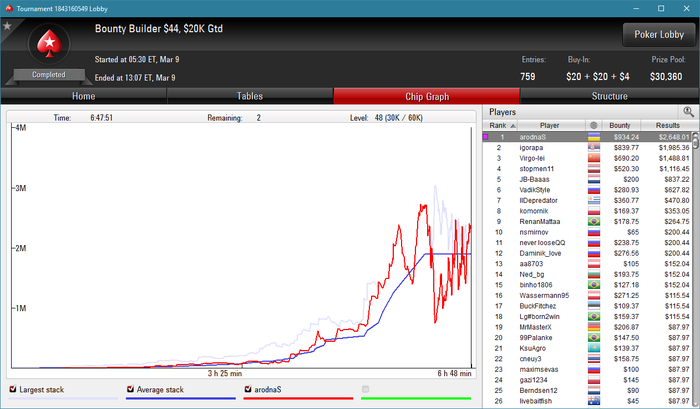This screenshot has width=700, height=409.
Task: Click the green unused color line
Action: coord(416,398)
